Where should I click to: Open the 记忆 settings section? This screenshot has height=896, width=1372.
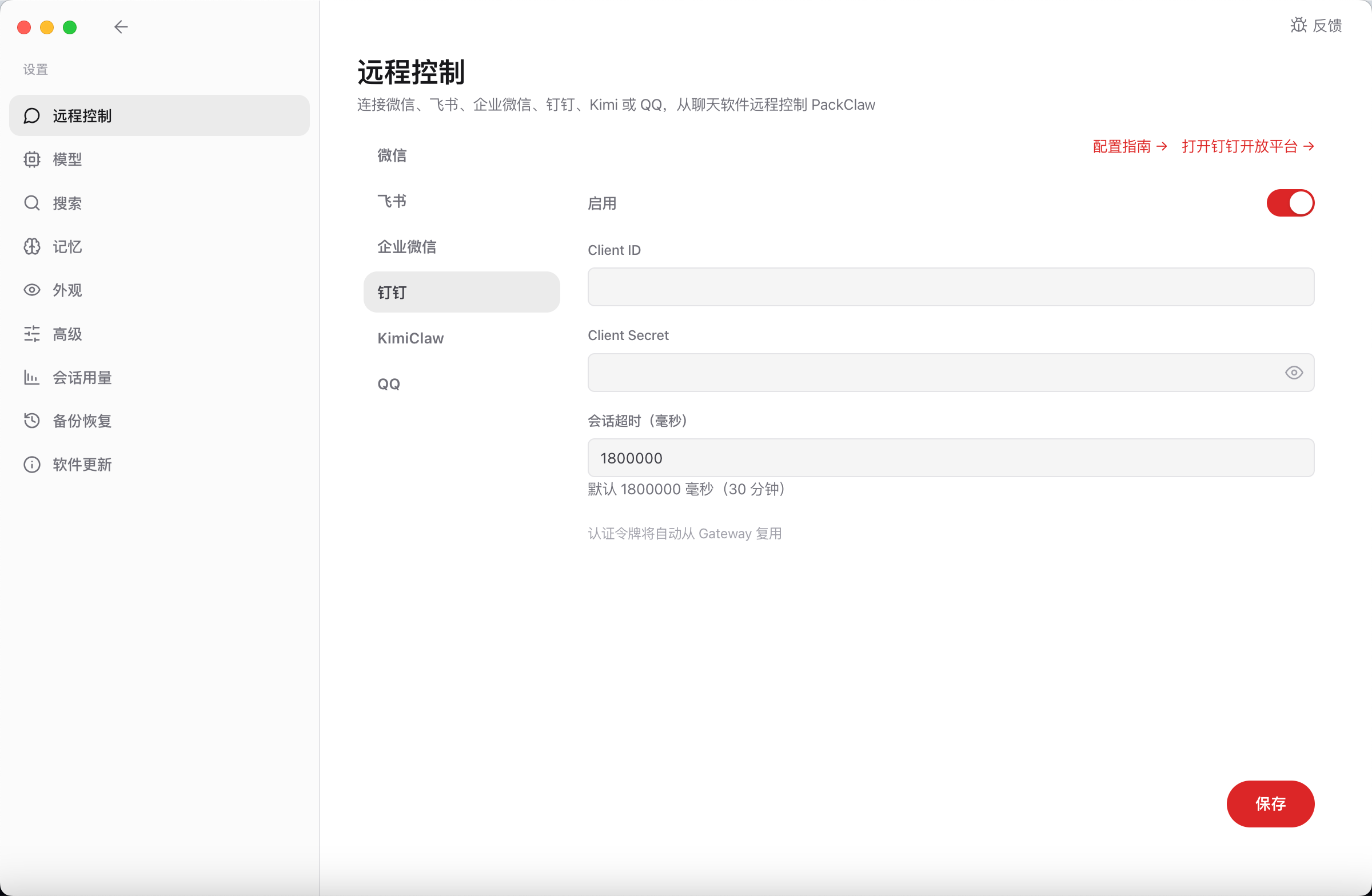point(159,247)
